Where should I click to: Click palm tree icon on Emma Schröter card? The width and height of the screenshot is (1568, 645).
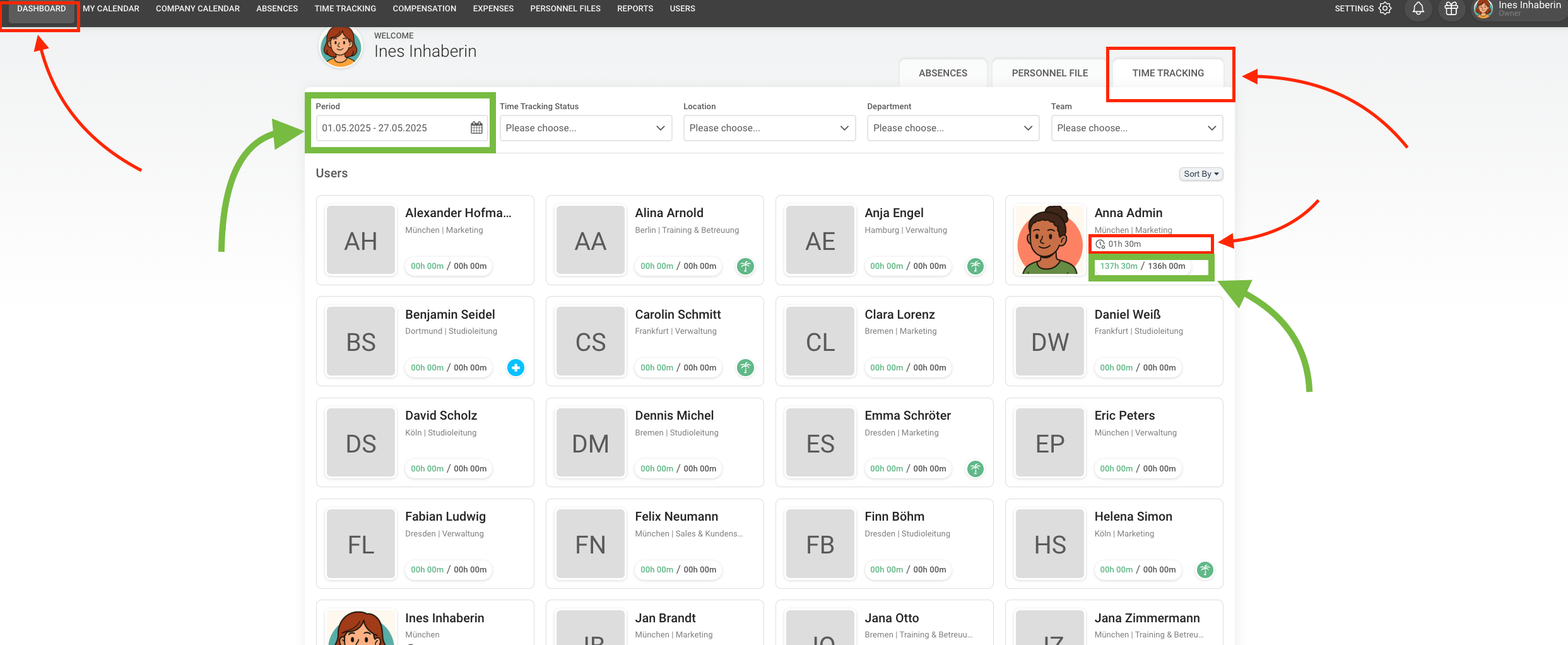[x=975, y=469]
